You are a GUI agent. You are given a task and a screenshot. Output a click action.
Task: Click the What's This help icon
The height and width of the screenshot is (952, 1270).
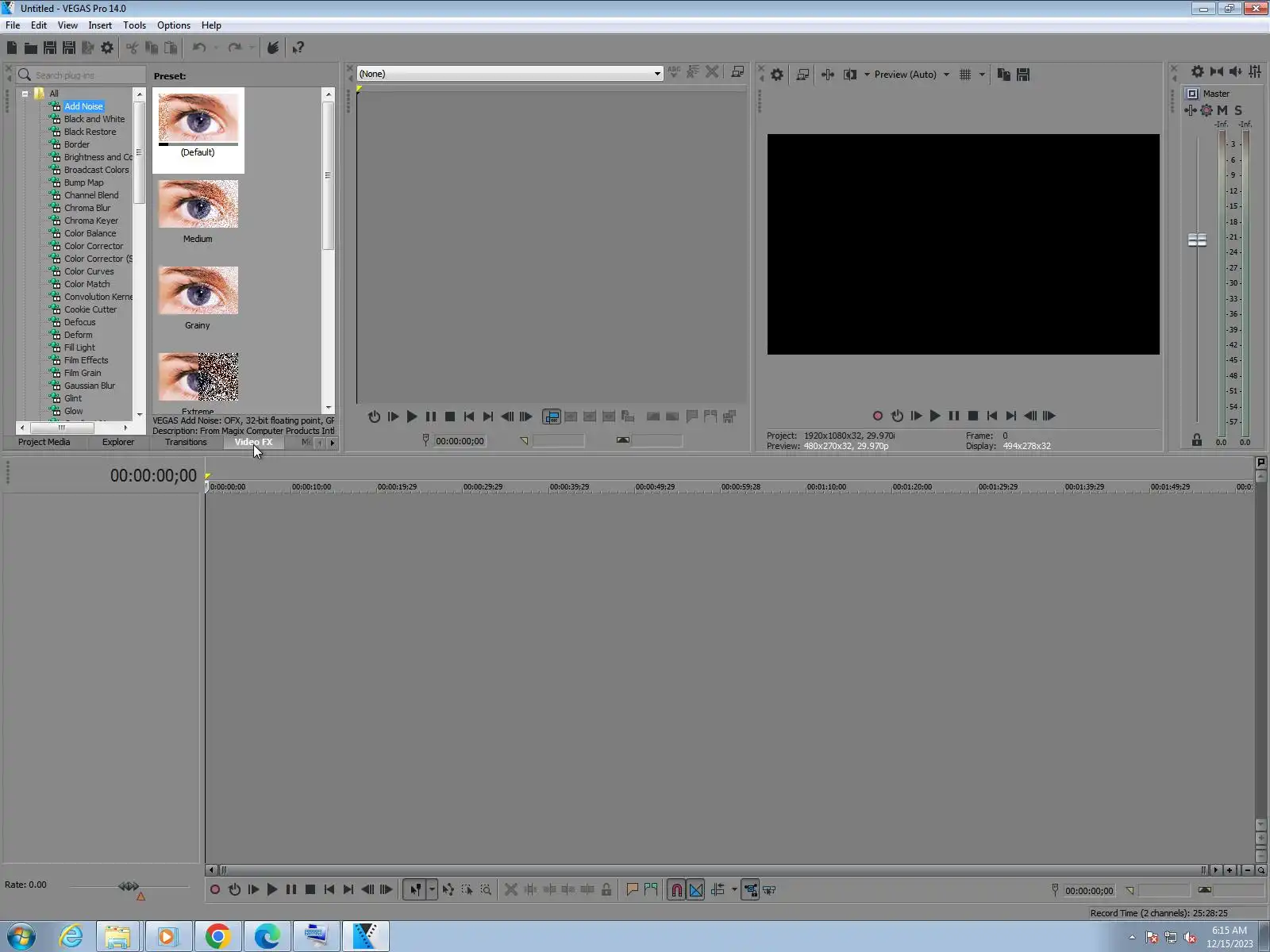point(298,48)
